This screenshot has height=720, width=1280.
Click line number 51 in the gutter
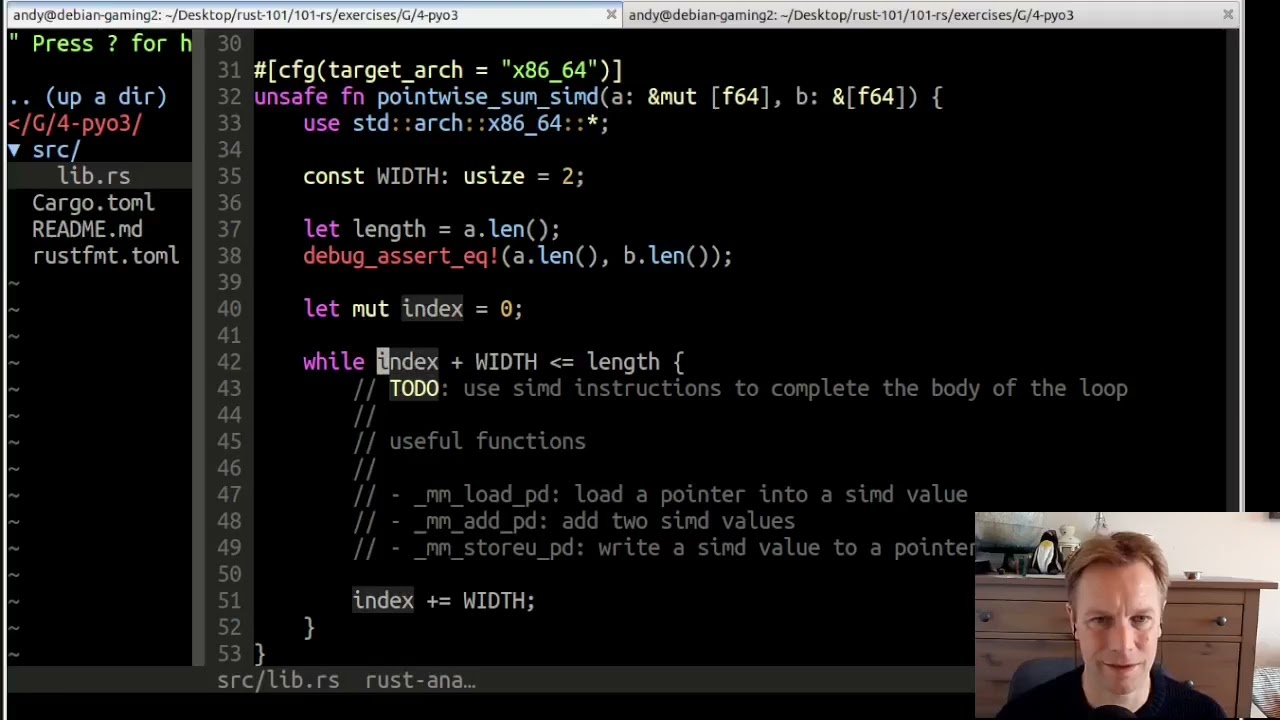[229, 601]
